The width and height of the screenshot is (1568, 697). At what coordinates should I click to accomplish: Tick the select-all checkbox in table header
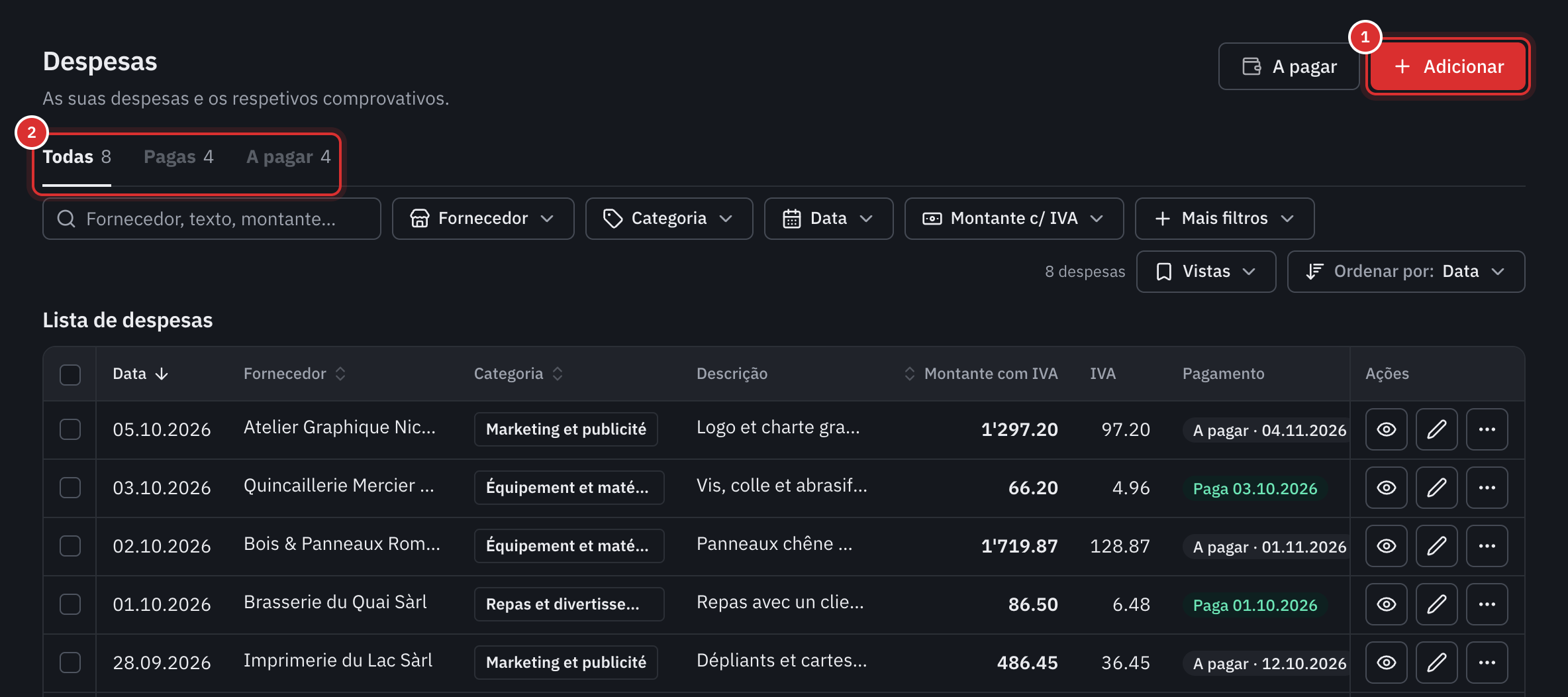pyautogui.click(x=70, y=374)
